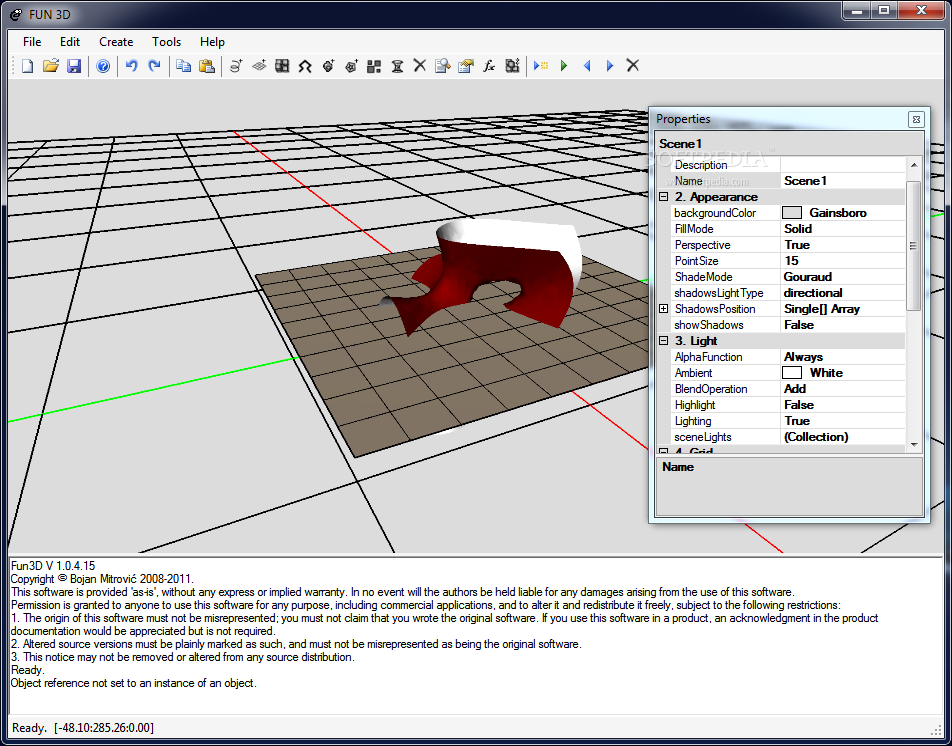Viewport: 952px width, 746px height.
Task: Save the scene with the floppy disk icon
Action: click(74, 66)
